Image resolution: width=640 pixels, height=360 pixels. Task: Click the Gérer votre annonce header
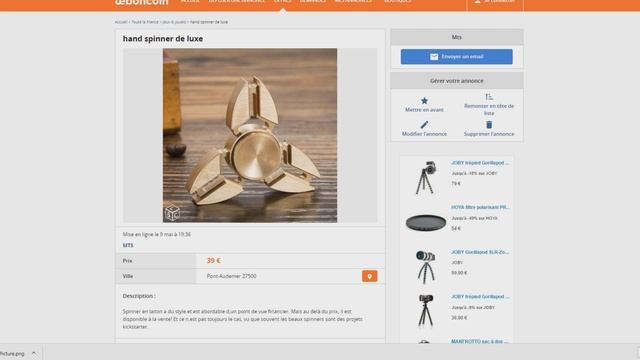(457, 81)
